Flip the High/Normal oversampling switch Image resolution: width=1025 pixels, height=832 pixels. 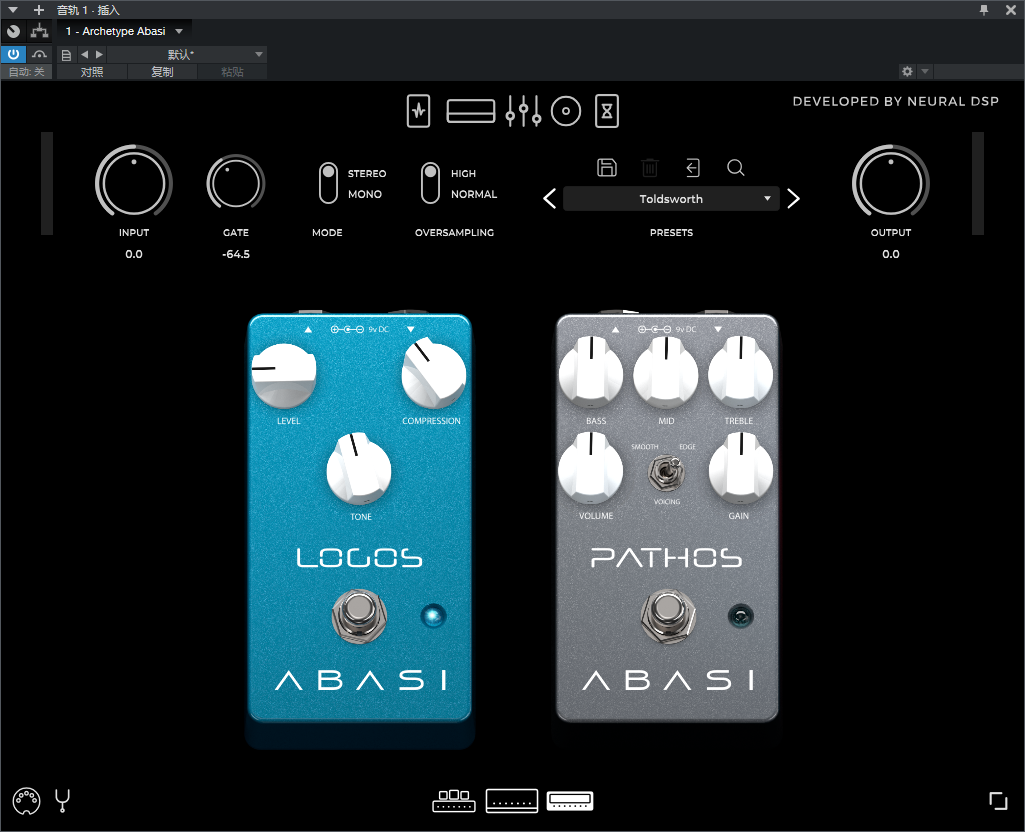tap(430, 183)
